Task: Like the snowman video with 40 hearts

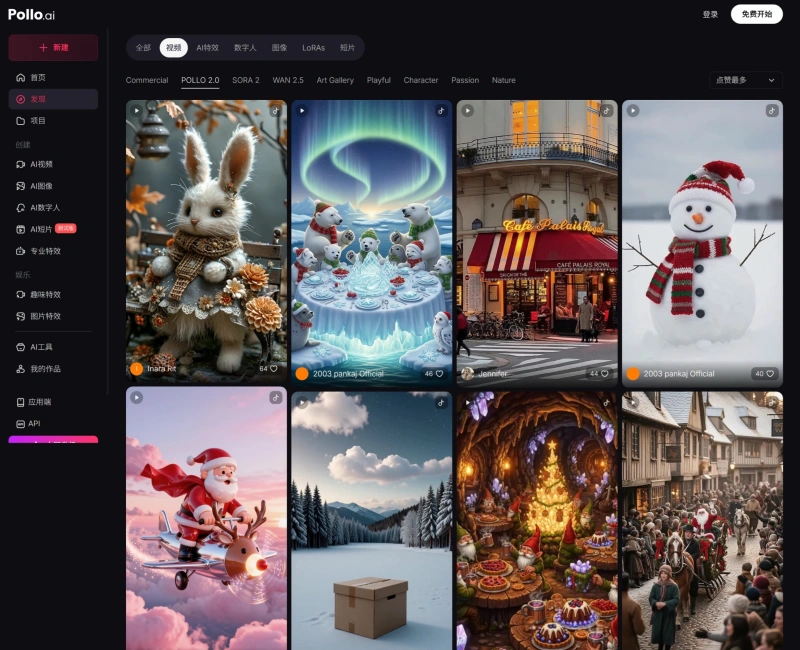Action: click(x=771, y=374)
